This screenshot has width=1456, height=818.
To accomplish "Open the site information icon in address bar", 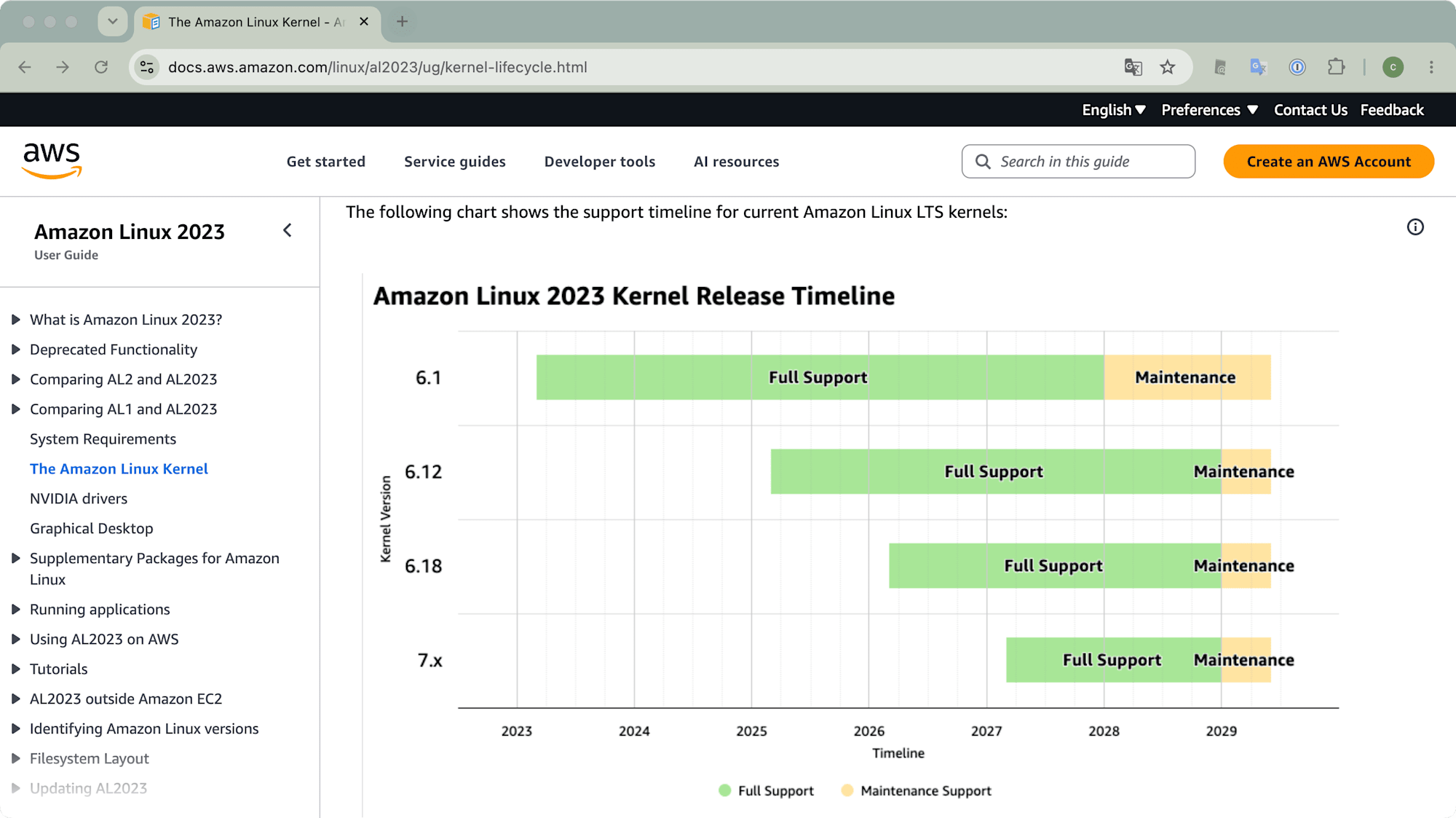I will (147, 67).
